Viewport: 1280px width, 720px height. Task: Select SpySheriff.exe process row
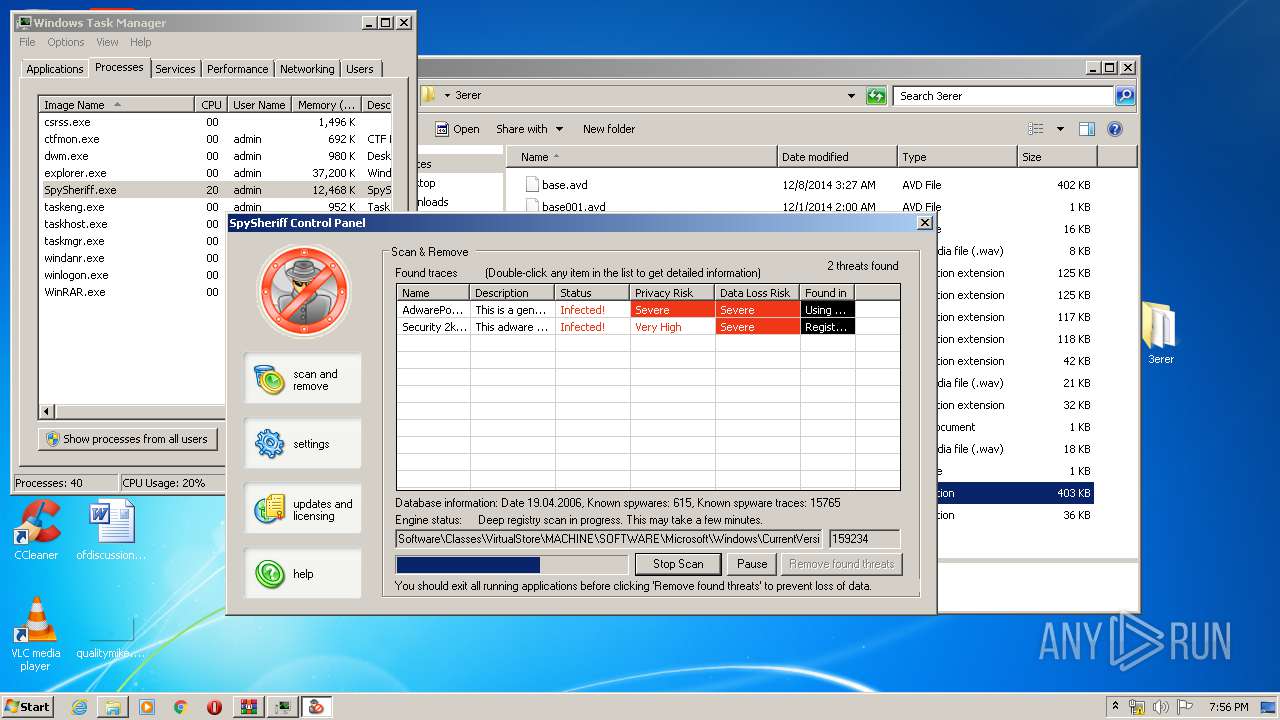215,190
